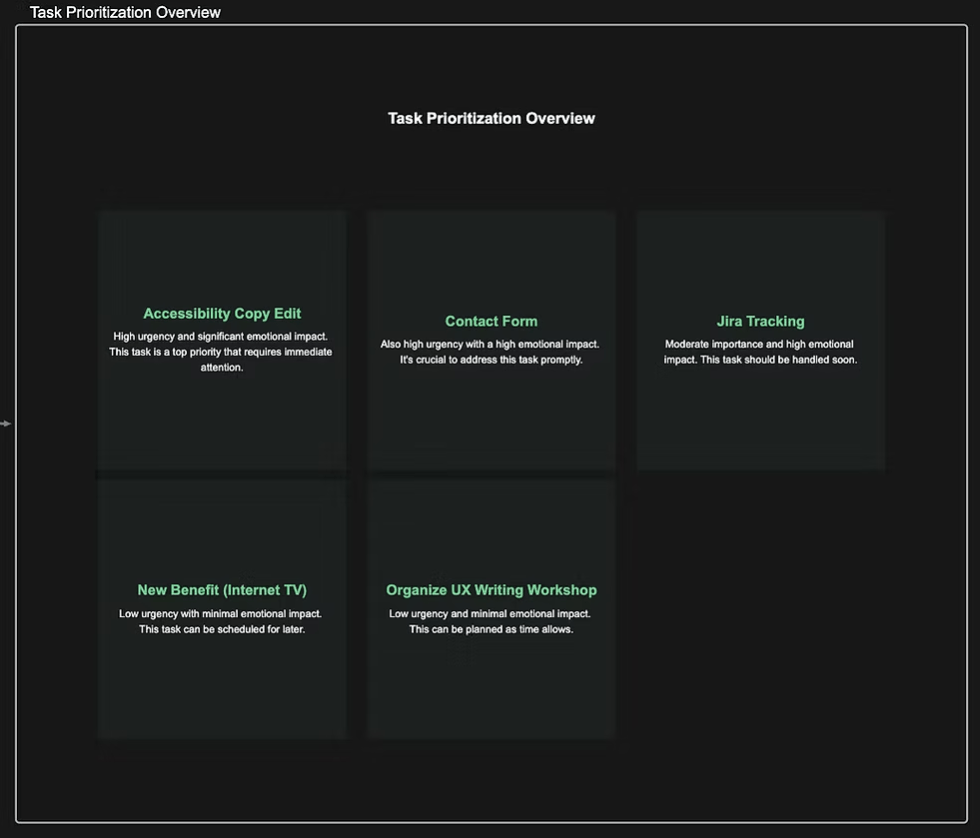Click the bold 'Task Prioritization Overview' heading inside the frame
Screen dimensions: 980x838
click(x=491, y=118)
